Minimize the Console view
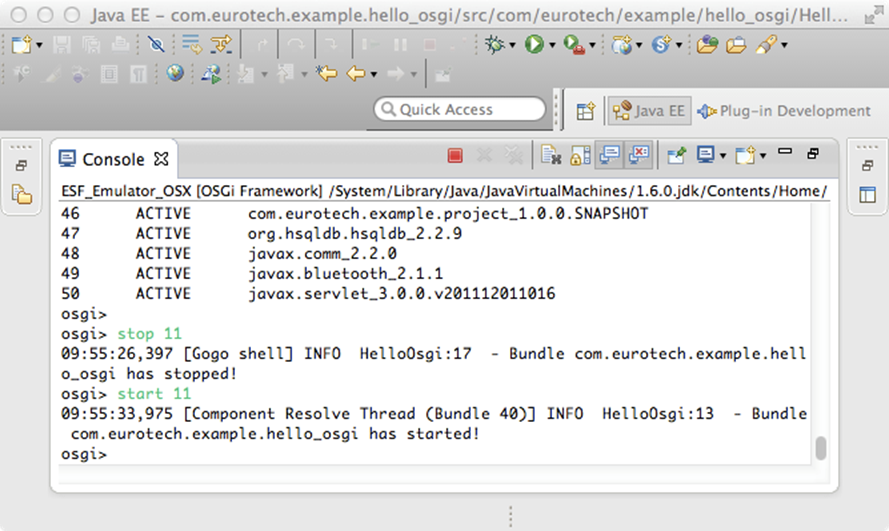Image resolution: width=889 pixels, height=531 pixels. coord(785,151)
